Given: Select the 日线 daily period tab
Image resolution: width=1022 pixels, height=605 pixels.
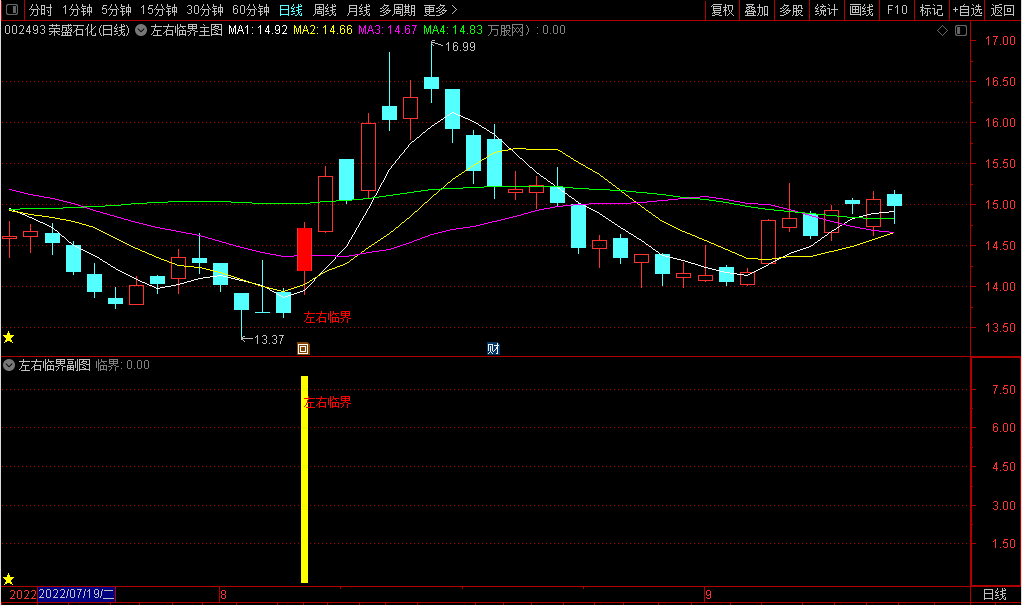Looking at the screenshot, I should coord(291,10).
